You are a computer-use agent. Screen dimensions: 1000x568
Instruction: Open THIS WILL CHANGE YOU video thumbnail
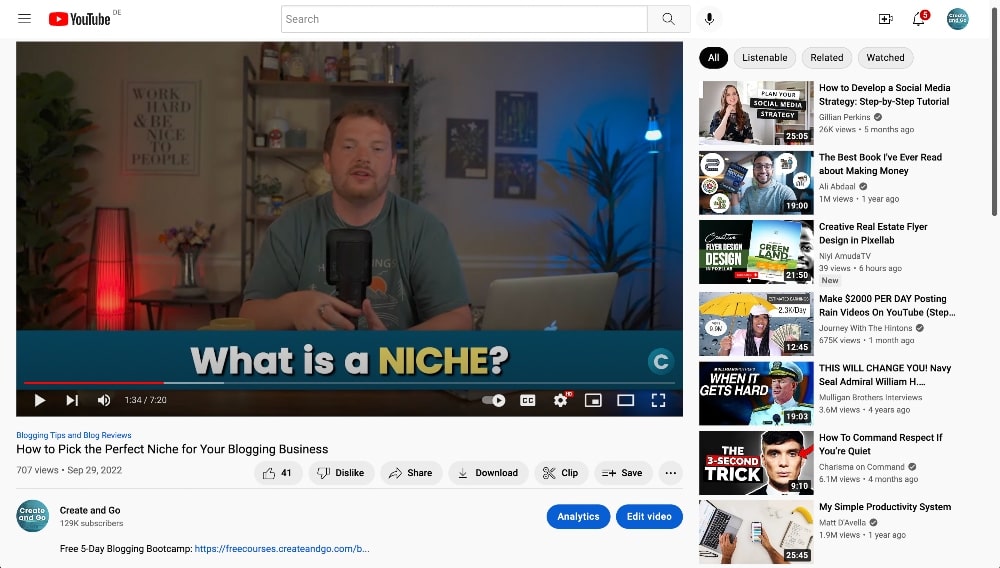756,393
